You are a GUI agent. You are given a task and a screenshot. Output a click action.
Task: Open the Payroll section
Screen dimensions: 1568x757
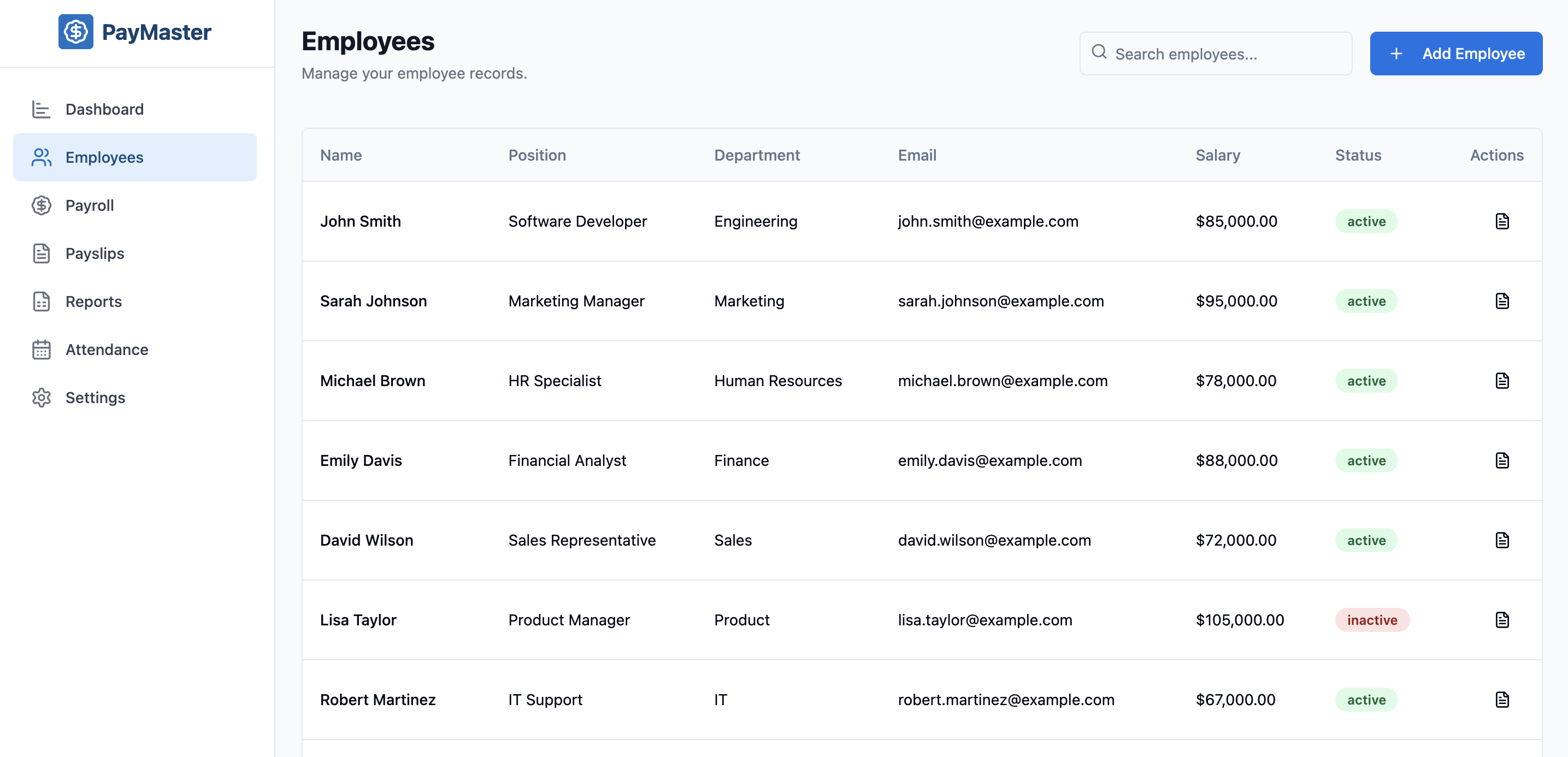90,206
